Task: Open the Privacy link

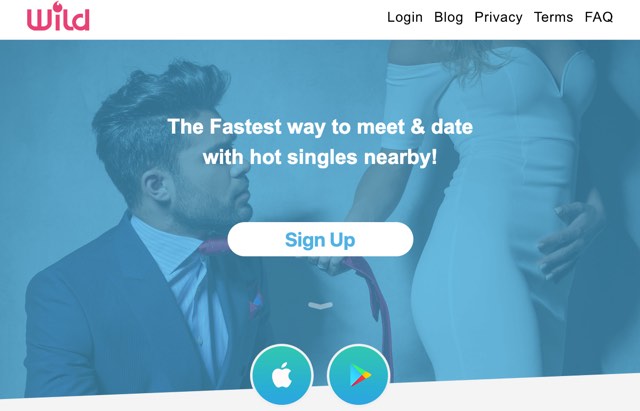Action: click(x=498, y=17)
